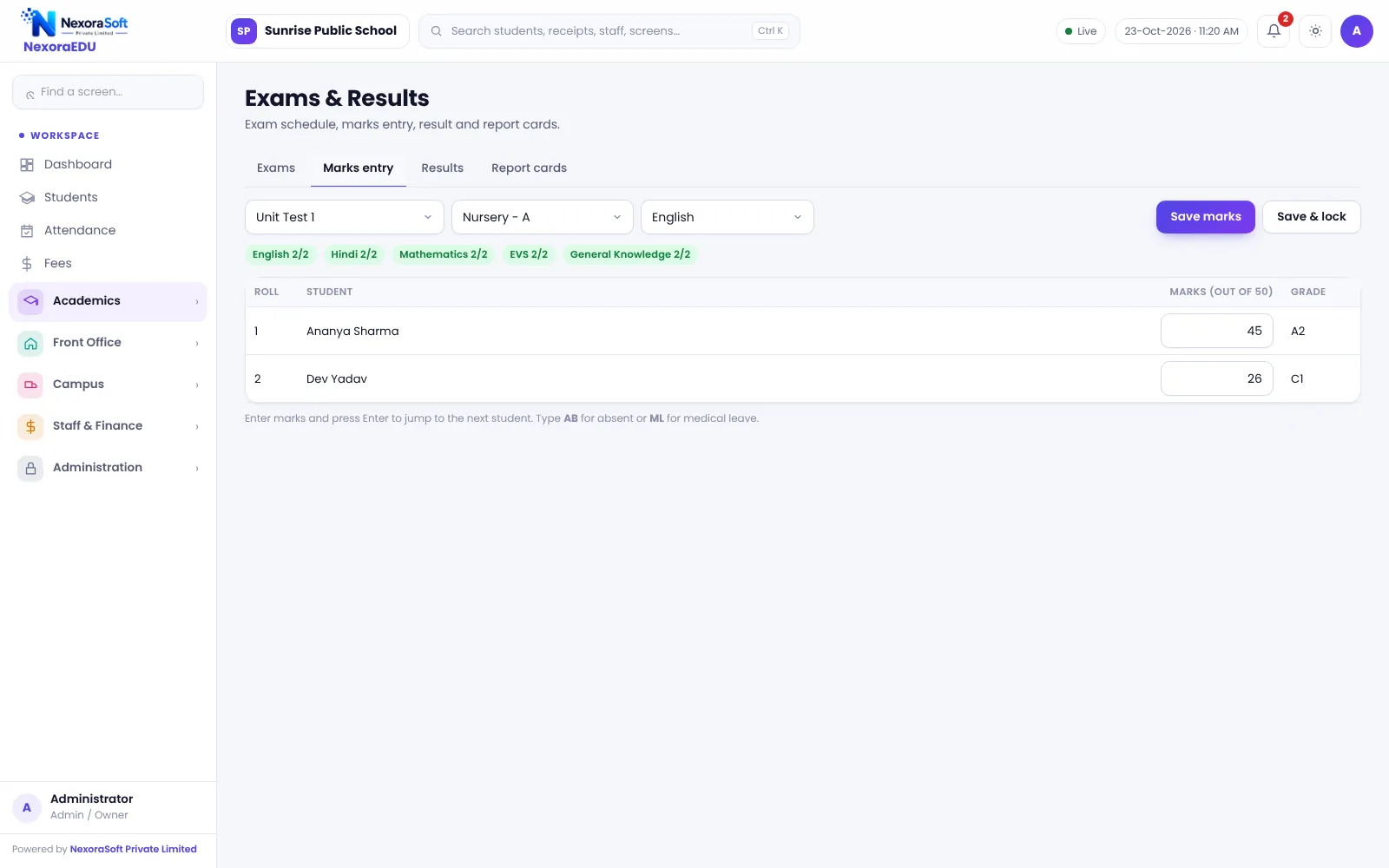Image resolution: width=1389 pixels, height=868 pixels.
Task: Open the Results tab
Action: (443, 168)
